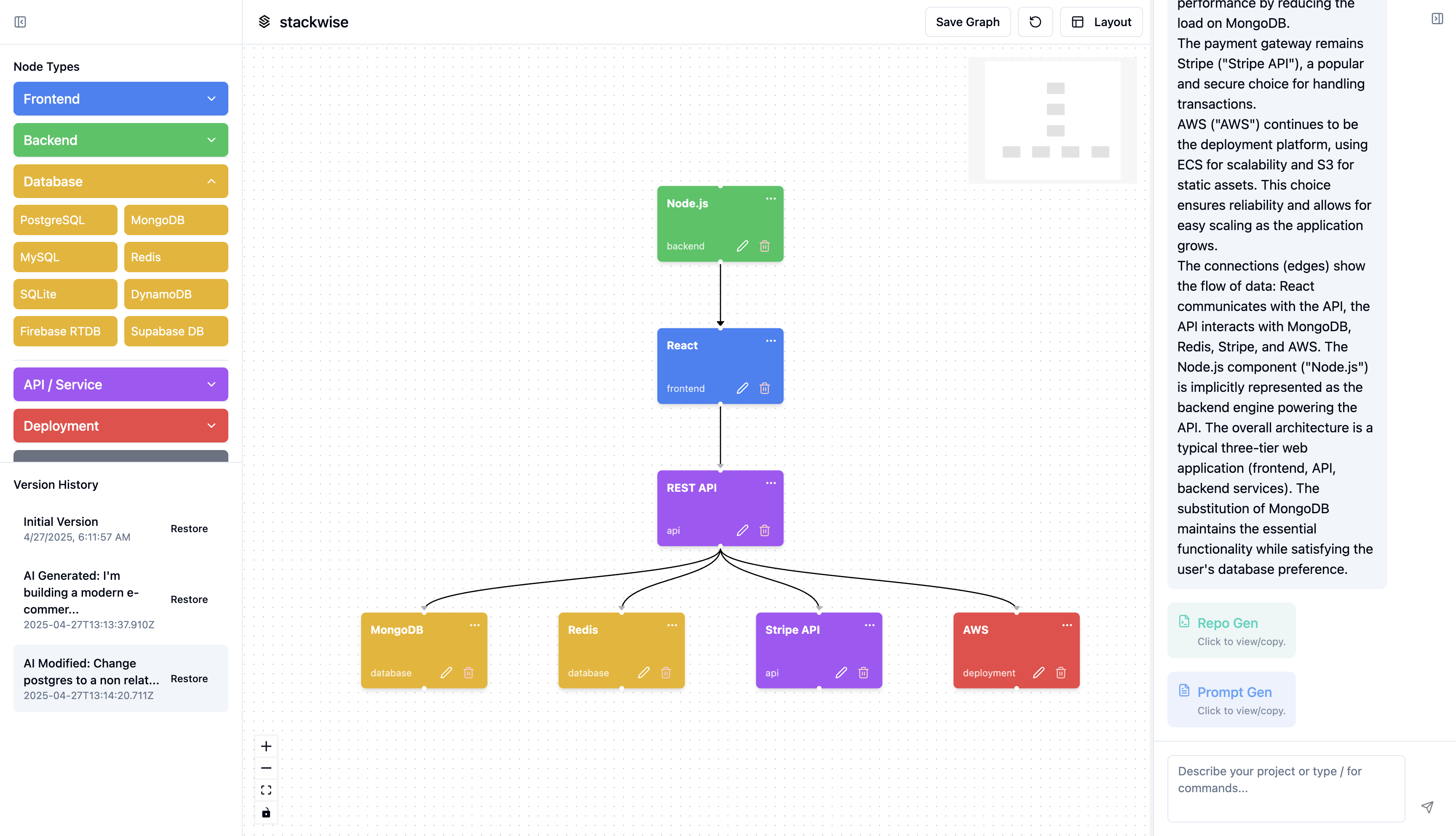Collapse the right chat panel

click(x=1437, y=19)
